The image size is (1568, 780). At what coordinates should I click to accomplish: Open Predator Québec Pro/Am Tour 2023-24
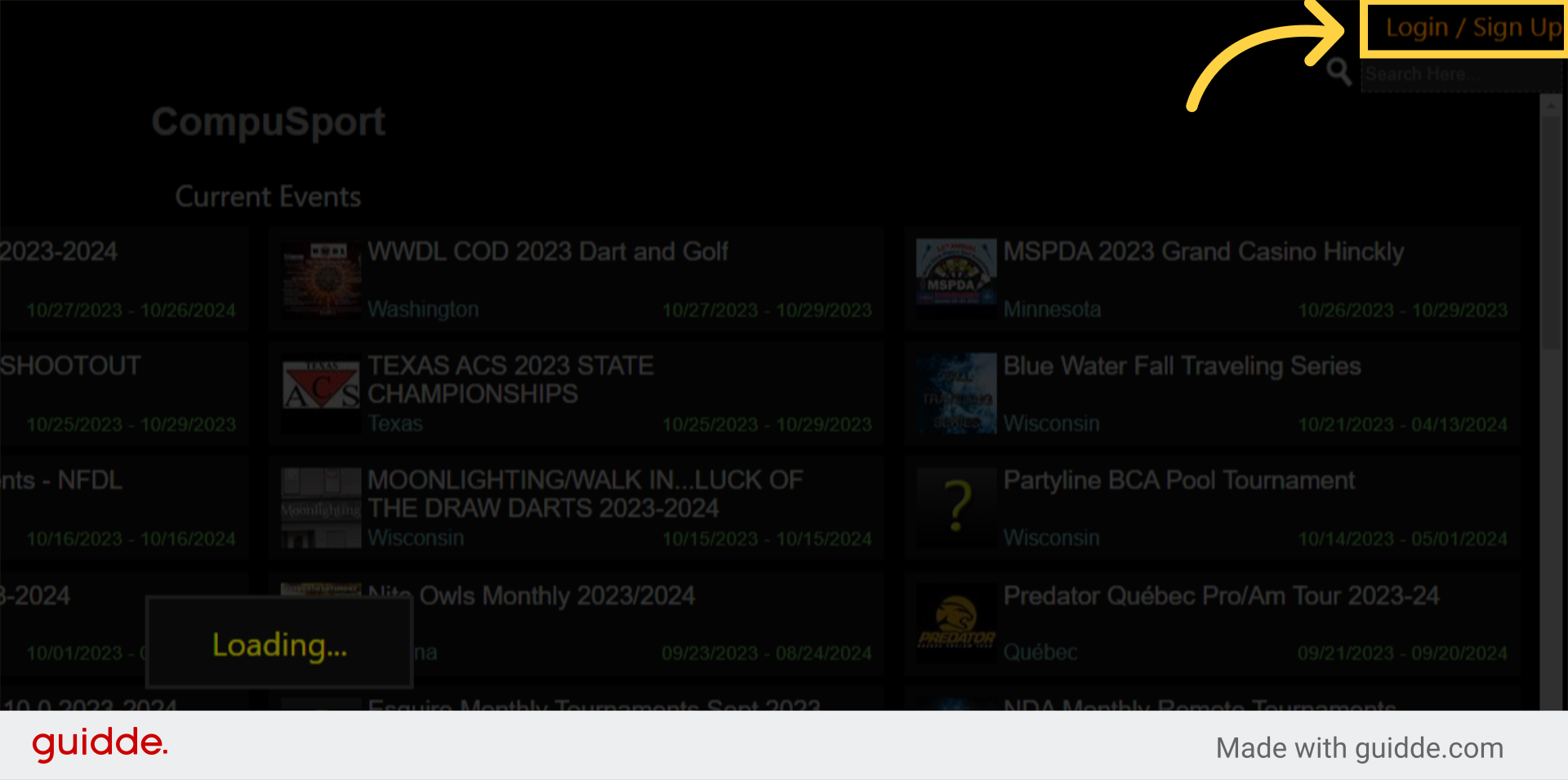click(x=1221, y=595)
